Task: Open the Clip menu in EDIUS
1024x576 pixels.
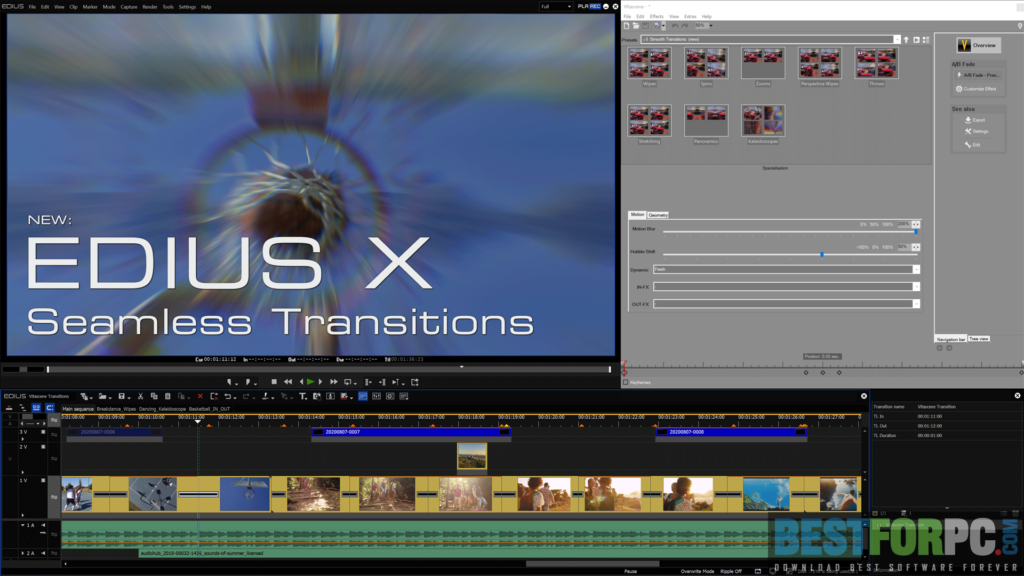Action: coord(73,7)
